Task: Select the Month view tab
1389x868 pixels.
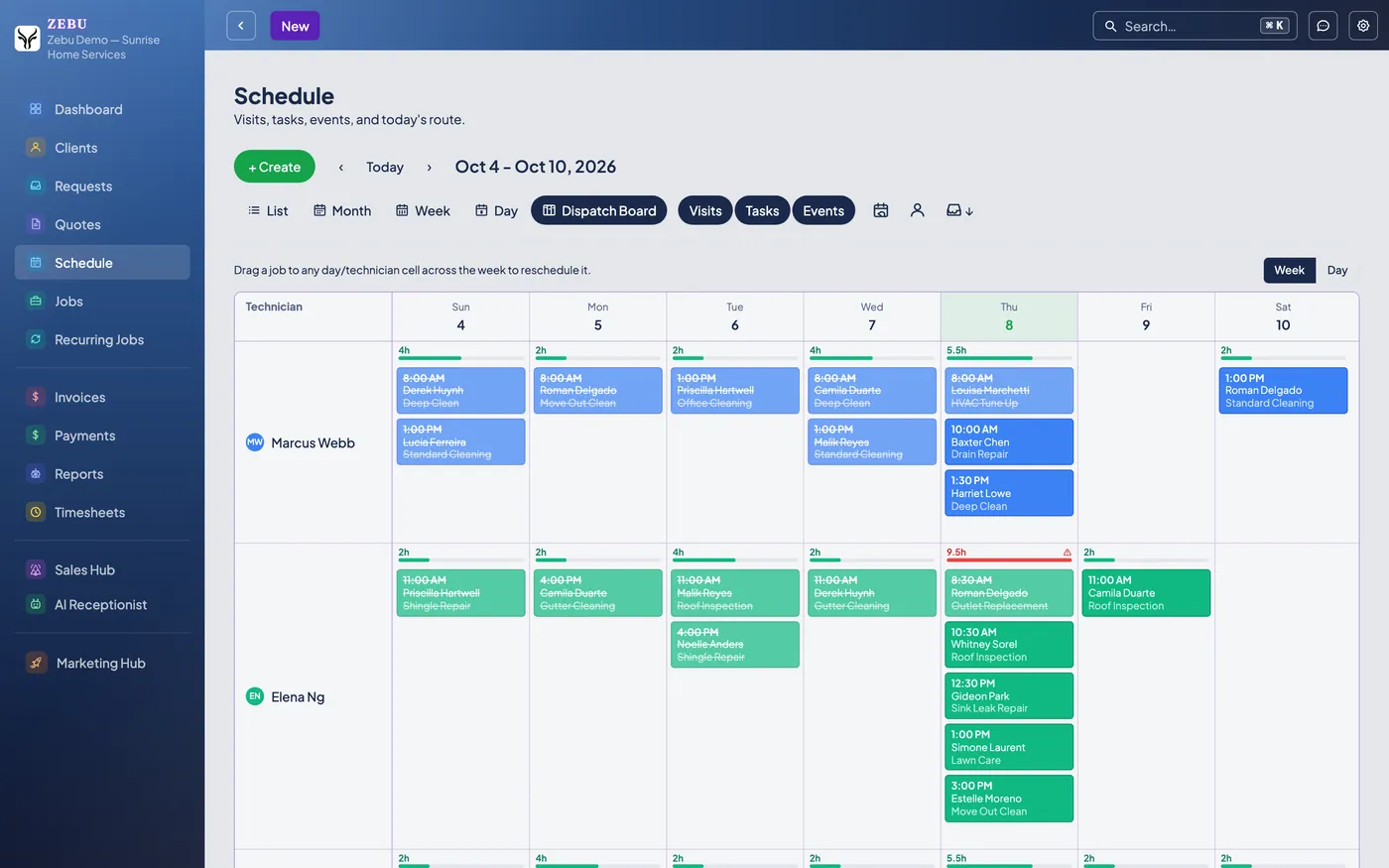Action: [342, 210]
